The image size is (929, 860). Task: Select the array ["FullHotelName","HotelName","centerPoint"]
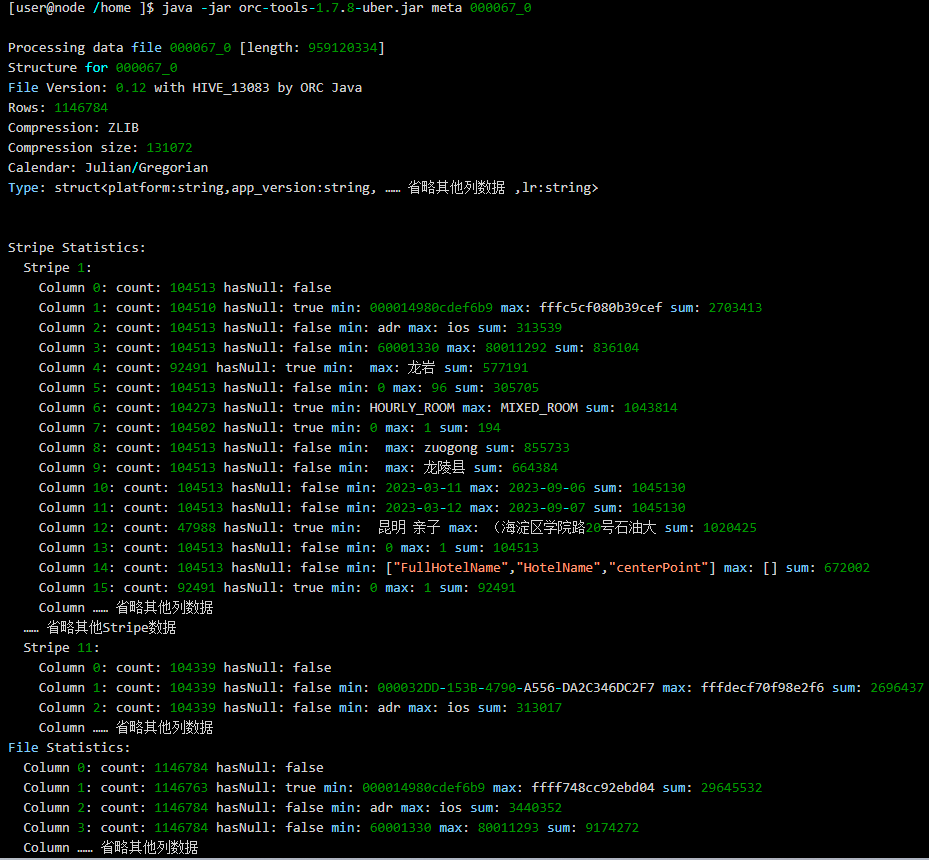[x=550, y=568]
